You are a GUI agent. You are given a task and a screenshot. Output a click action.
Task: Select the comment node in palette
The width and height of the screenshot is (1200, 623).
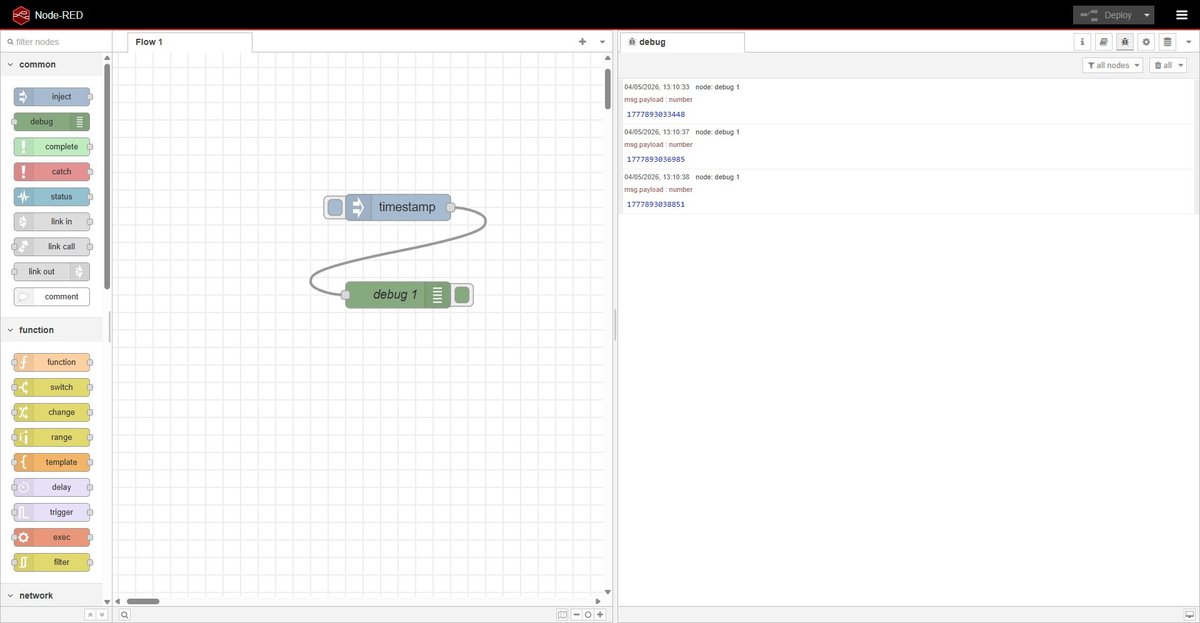(52, 296)
